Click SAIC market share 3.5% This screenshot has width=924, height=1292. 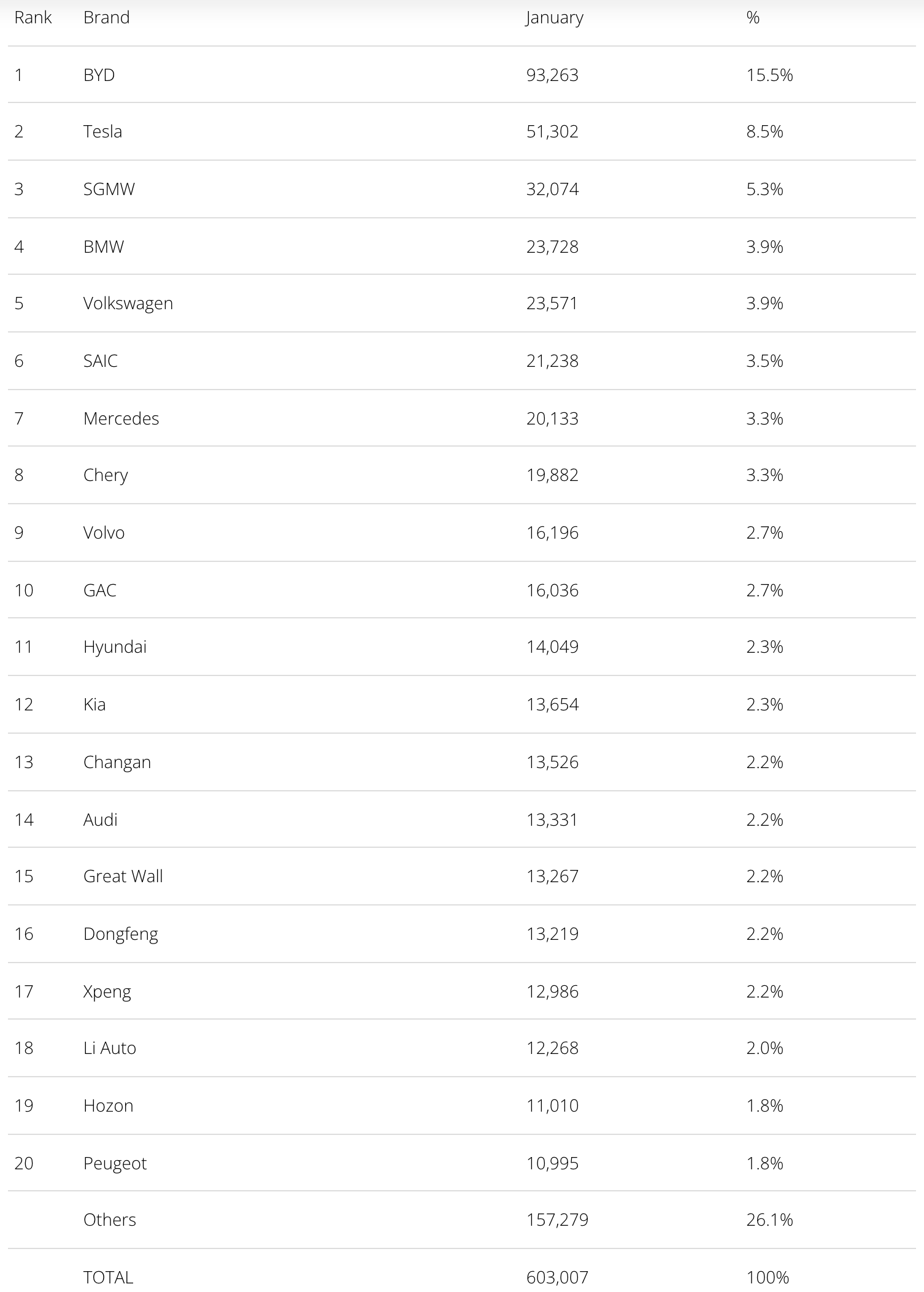(x=764, y=361)
